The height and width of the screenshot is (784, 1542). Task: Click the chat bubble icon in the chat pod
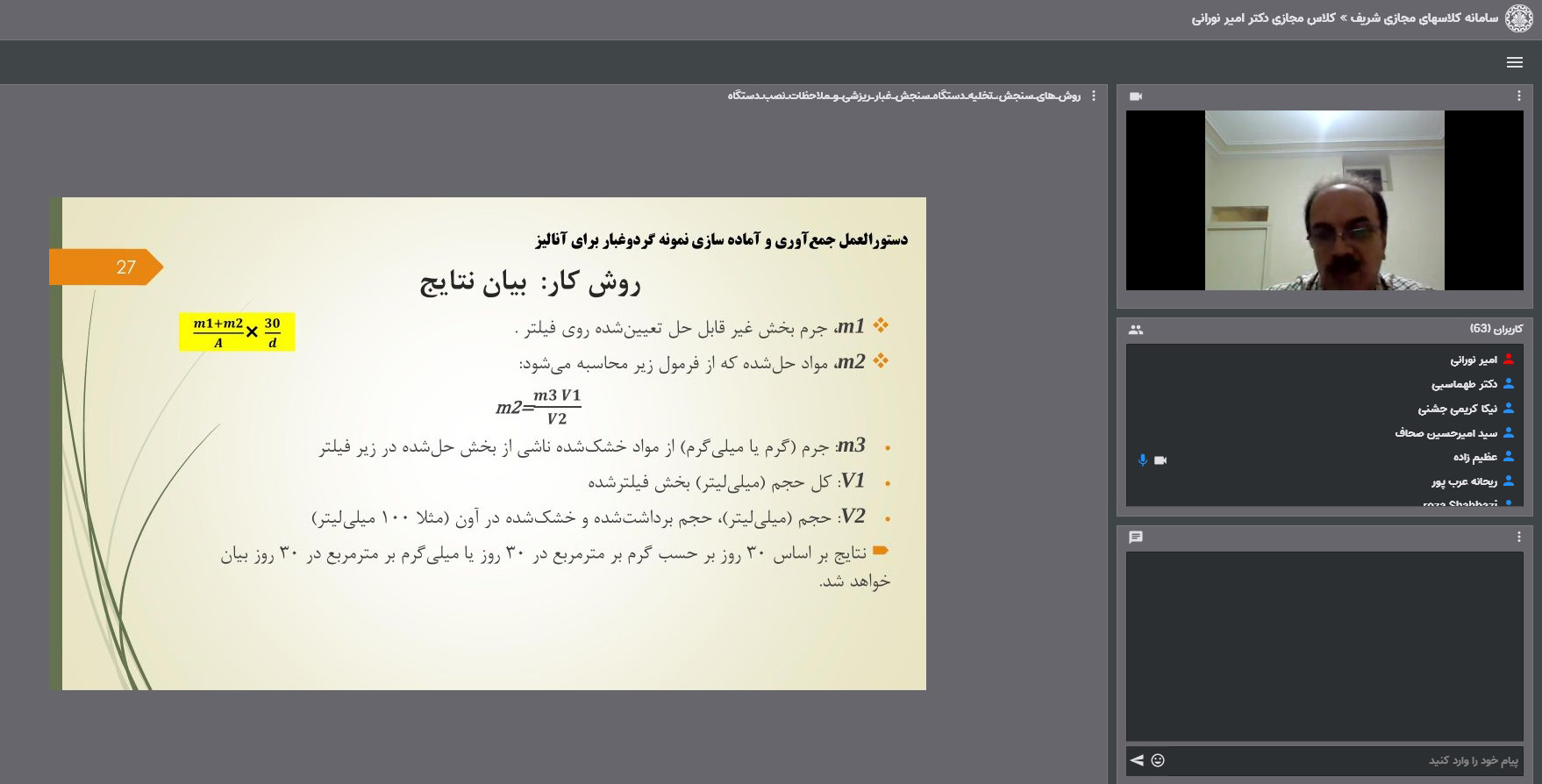[x=1136, y=538]
